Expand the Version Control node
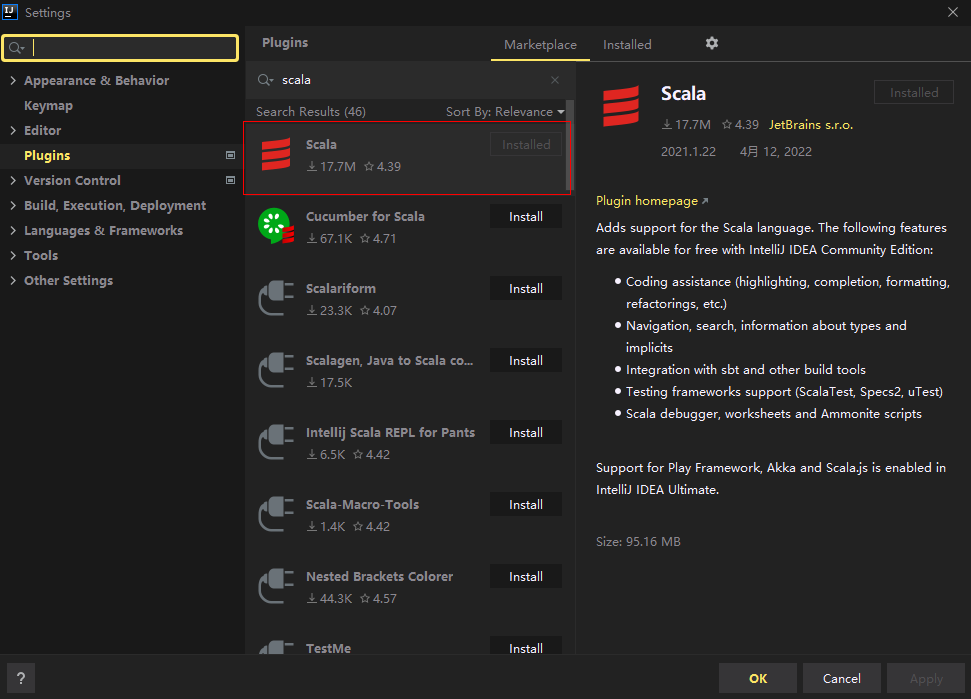Screen dimensions: 971x699 (13, 180)
